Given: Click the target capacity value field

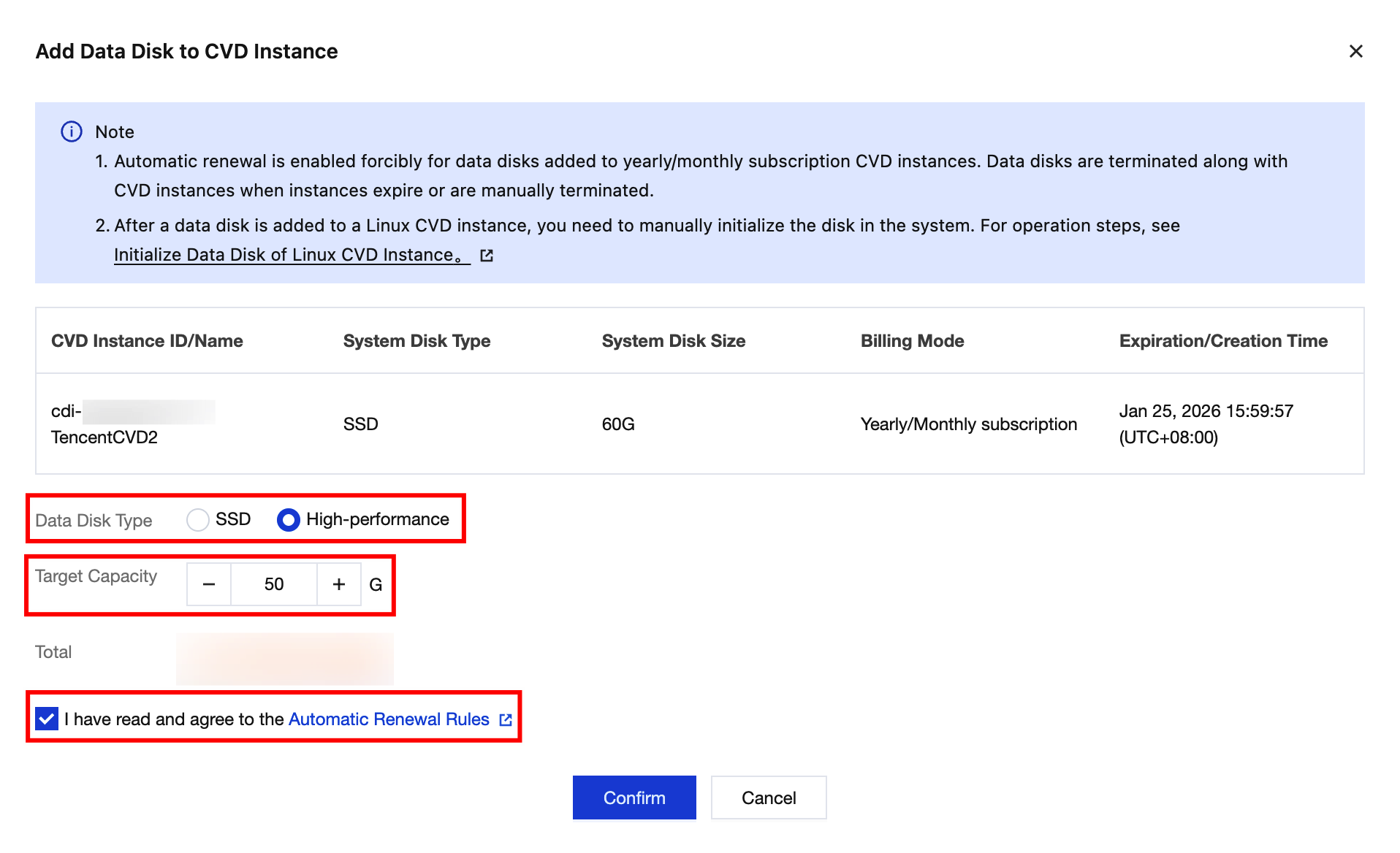Looking at the screenshot, I should [x=274, y=584].
